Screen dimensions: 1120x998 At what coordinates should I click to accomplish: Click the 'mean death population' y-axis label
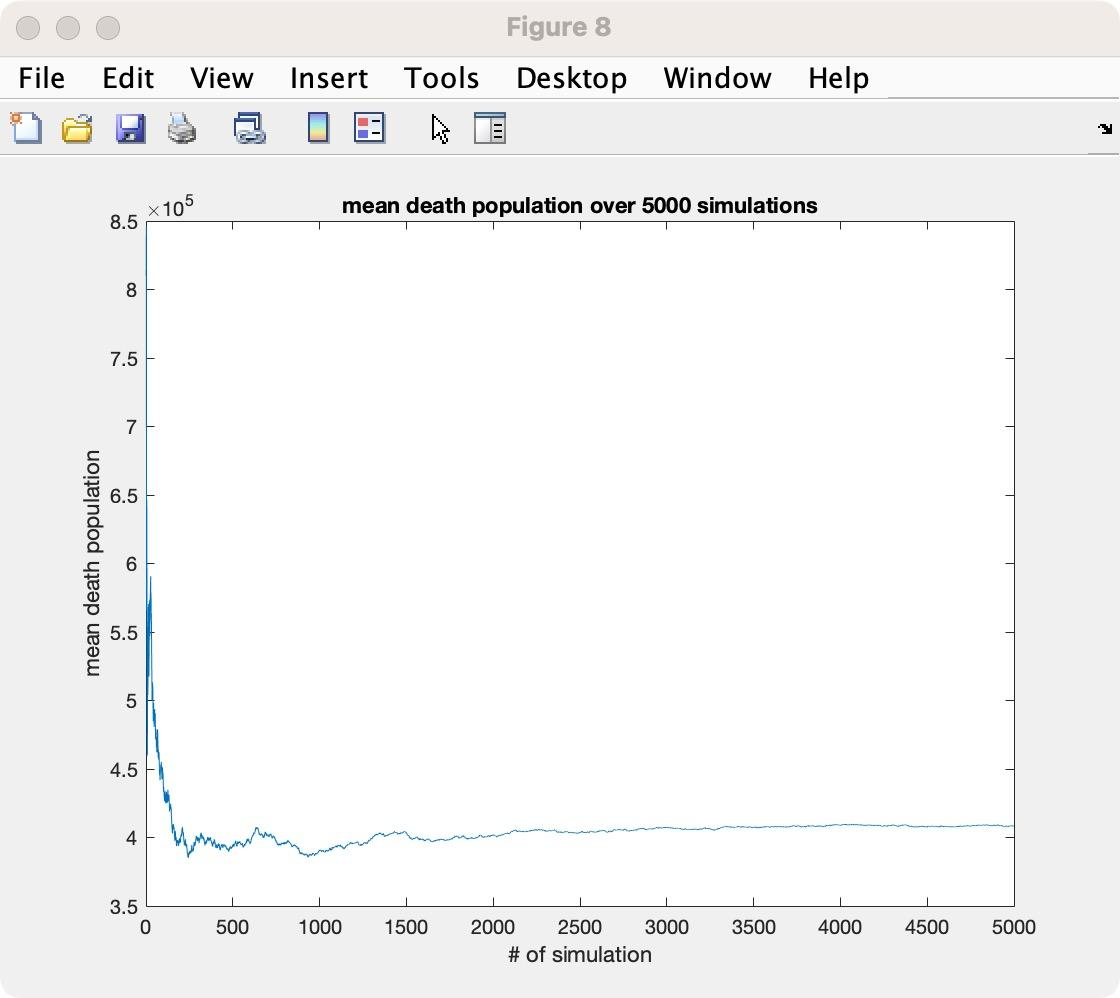coord(93,563)
